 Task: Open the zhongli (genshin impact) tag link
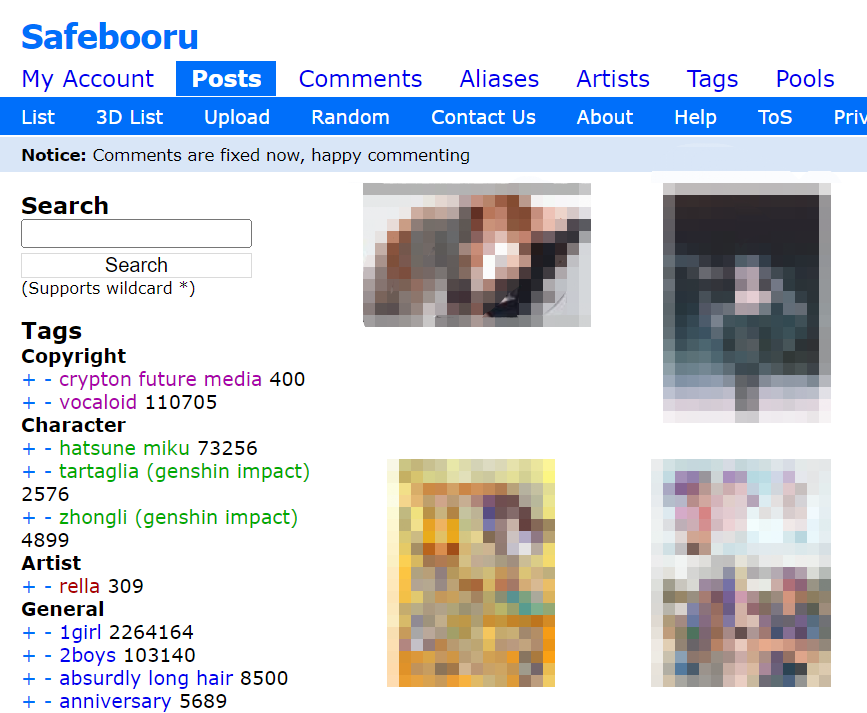(x=178, y=518)
